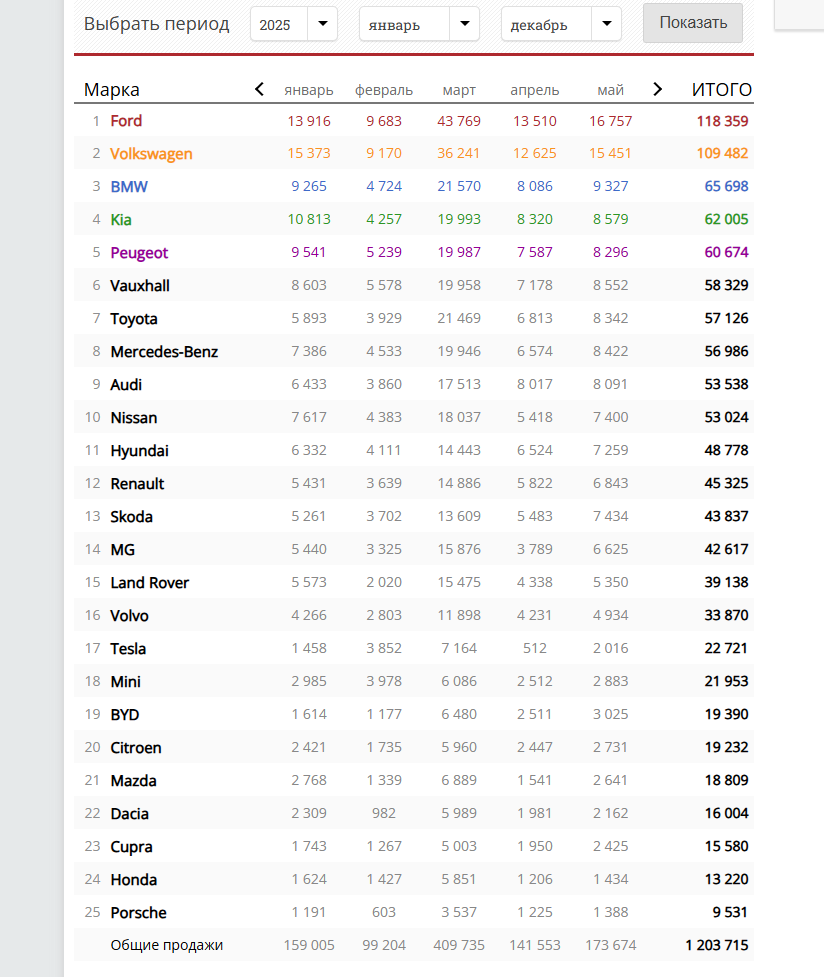Select the Dacia brand name
The width and height of the screenshot is (824, 977).
129,814
